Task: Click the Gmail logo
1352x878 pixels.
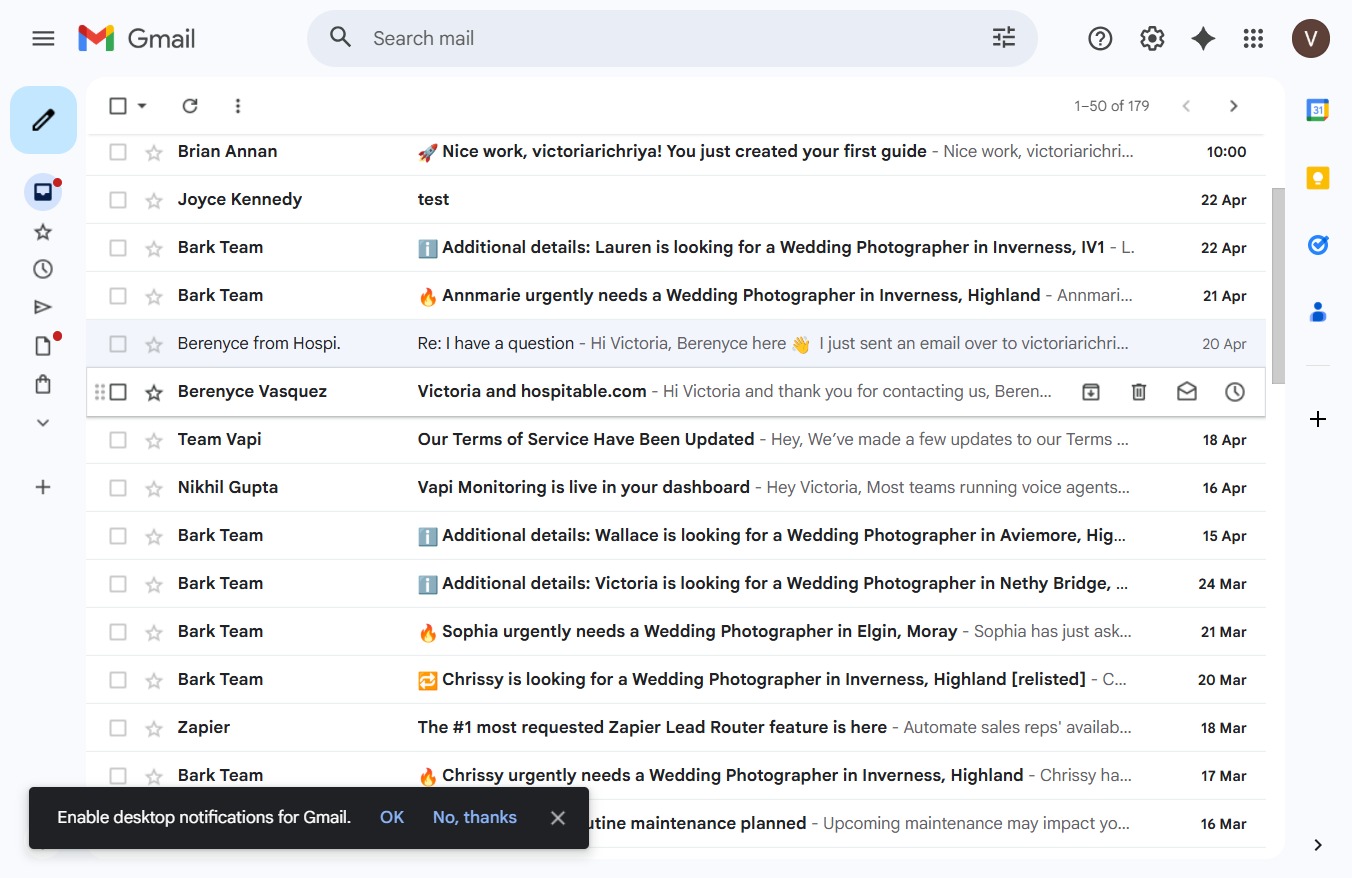Action: click(137, 38)
